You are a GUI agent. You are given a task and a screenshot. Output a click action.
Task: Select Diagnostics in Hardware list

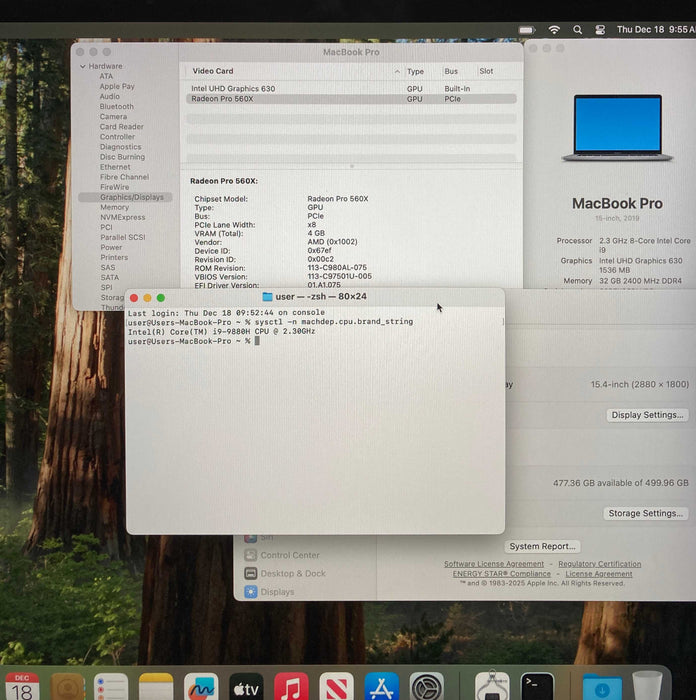[121, 147]
